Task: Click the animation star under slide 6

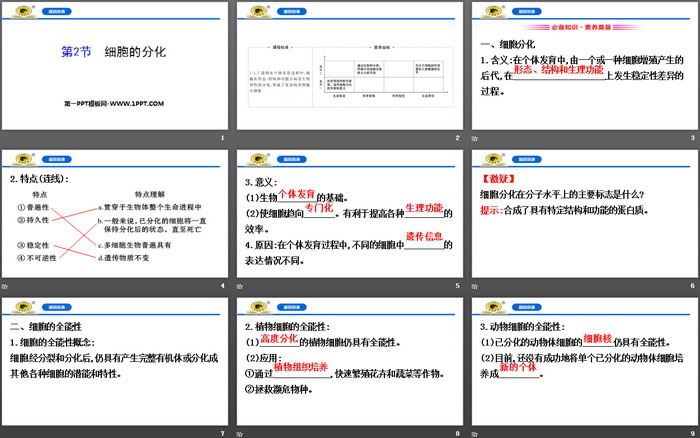Action: [x=475, y=286]
